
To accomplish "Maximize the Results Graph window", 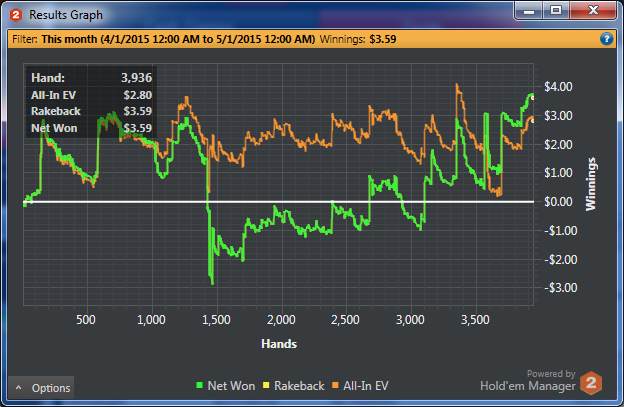I will click(x=556, y=11).
